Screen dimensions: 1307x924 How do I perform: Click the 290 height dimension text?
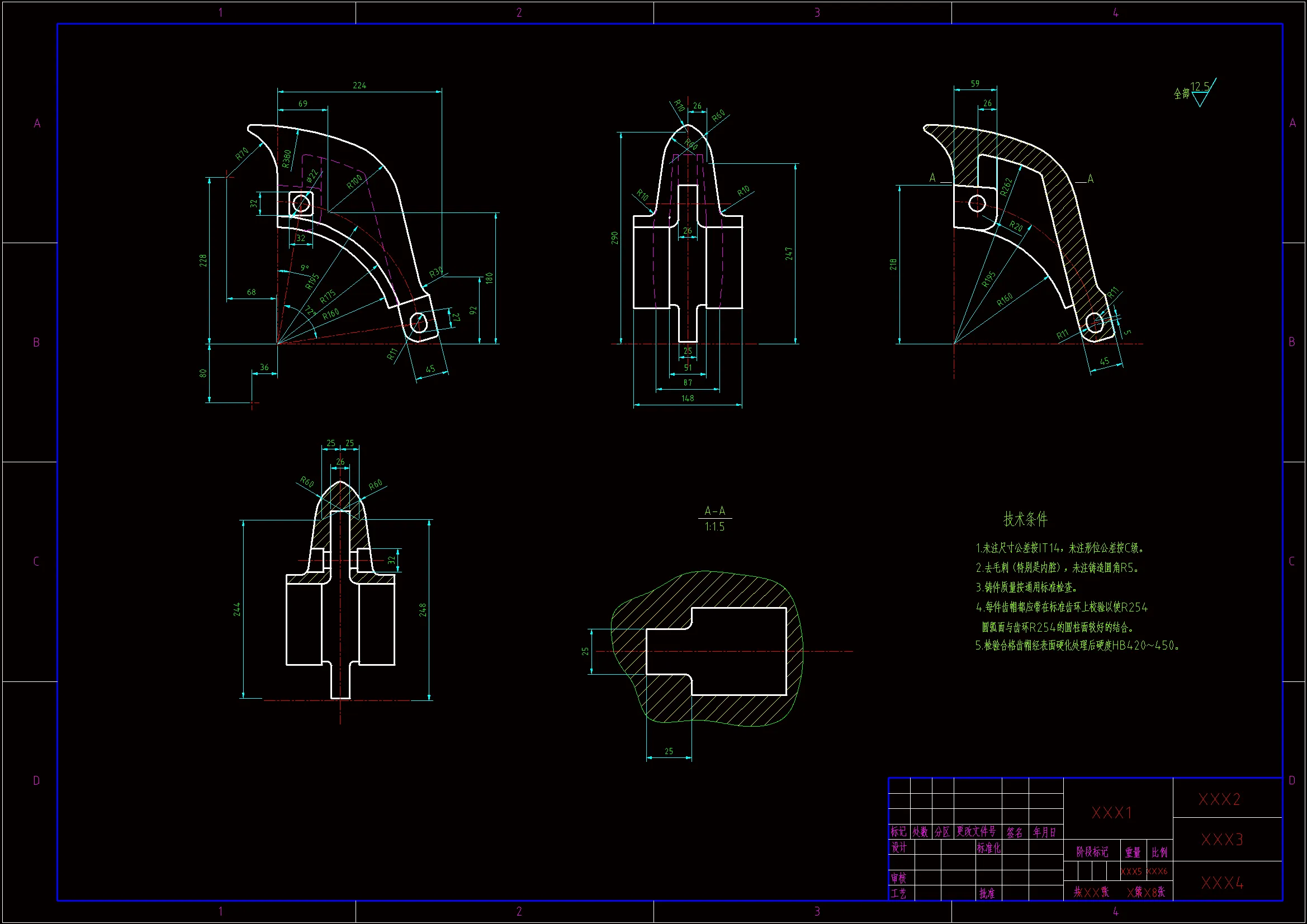(x=614, y=238)
